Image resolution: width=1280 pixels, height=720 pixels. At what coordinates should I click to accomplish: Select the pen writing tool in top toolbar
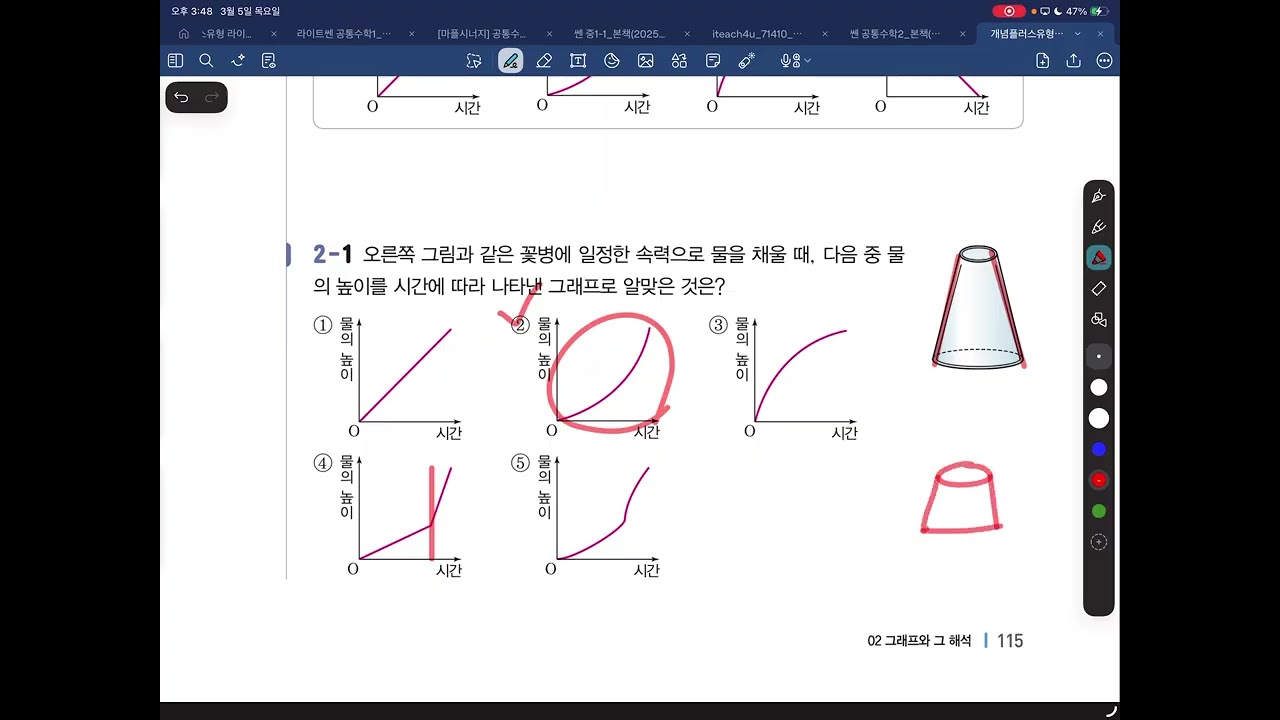click(510, 61)
